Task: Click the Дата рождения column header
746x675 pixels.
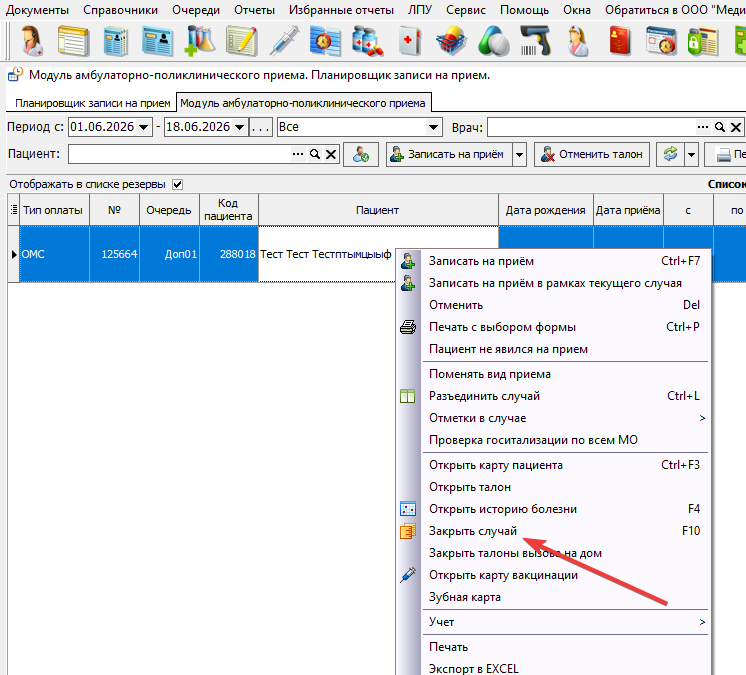Action: 546,210
